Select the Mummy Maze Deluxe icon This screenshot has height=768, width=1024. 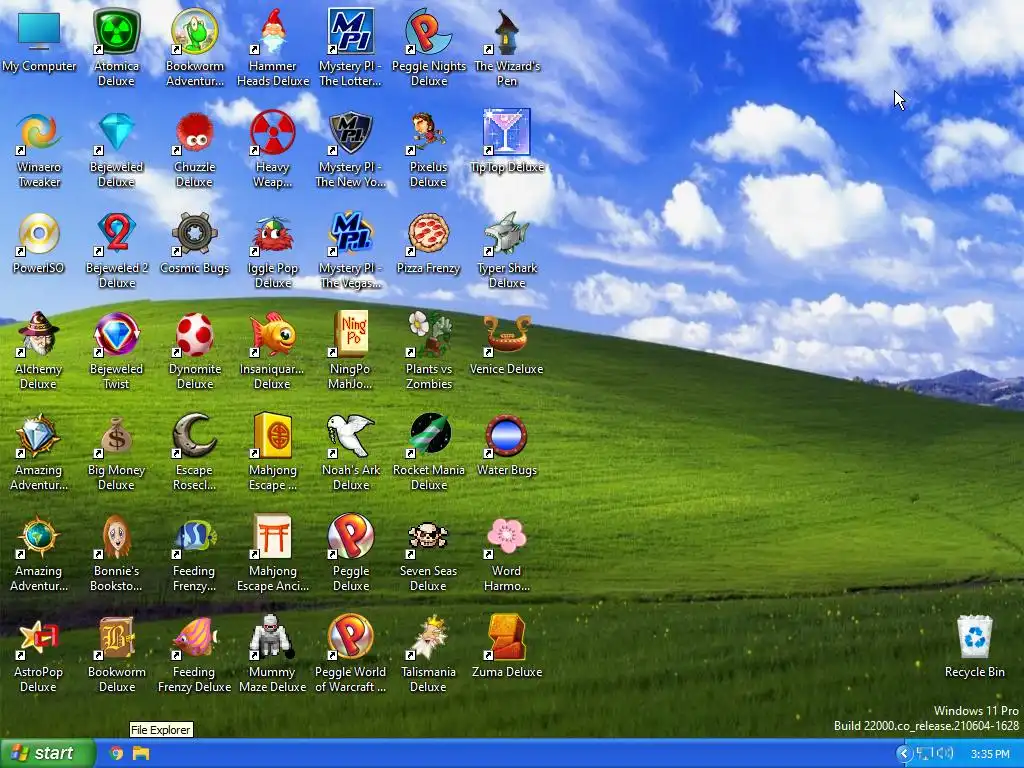(273, 637)
